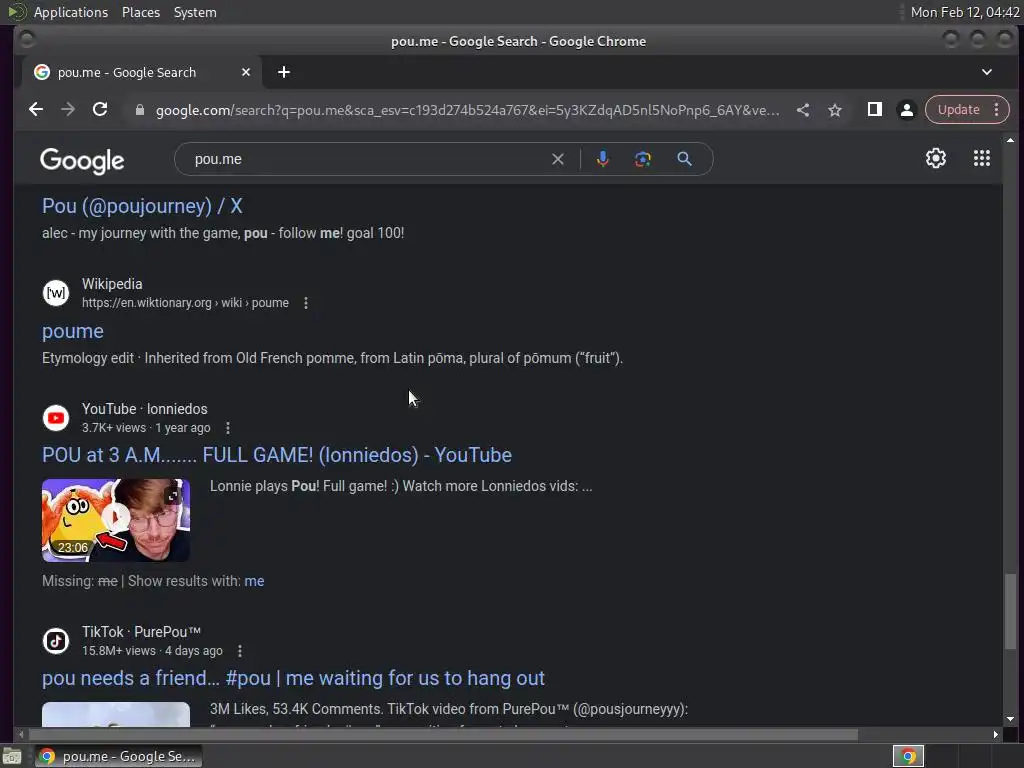Click the TikTok result favicon
The width and height of the screenshot is (1024, 768).
[56, 641]
